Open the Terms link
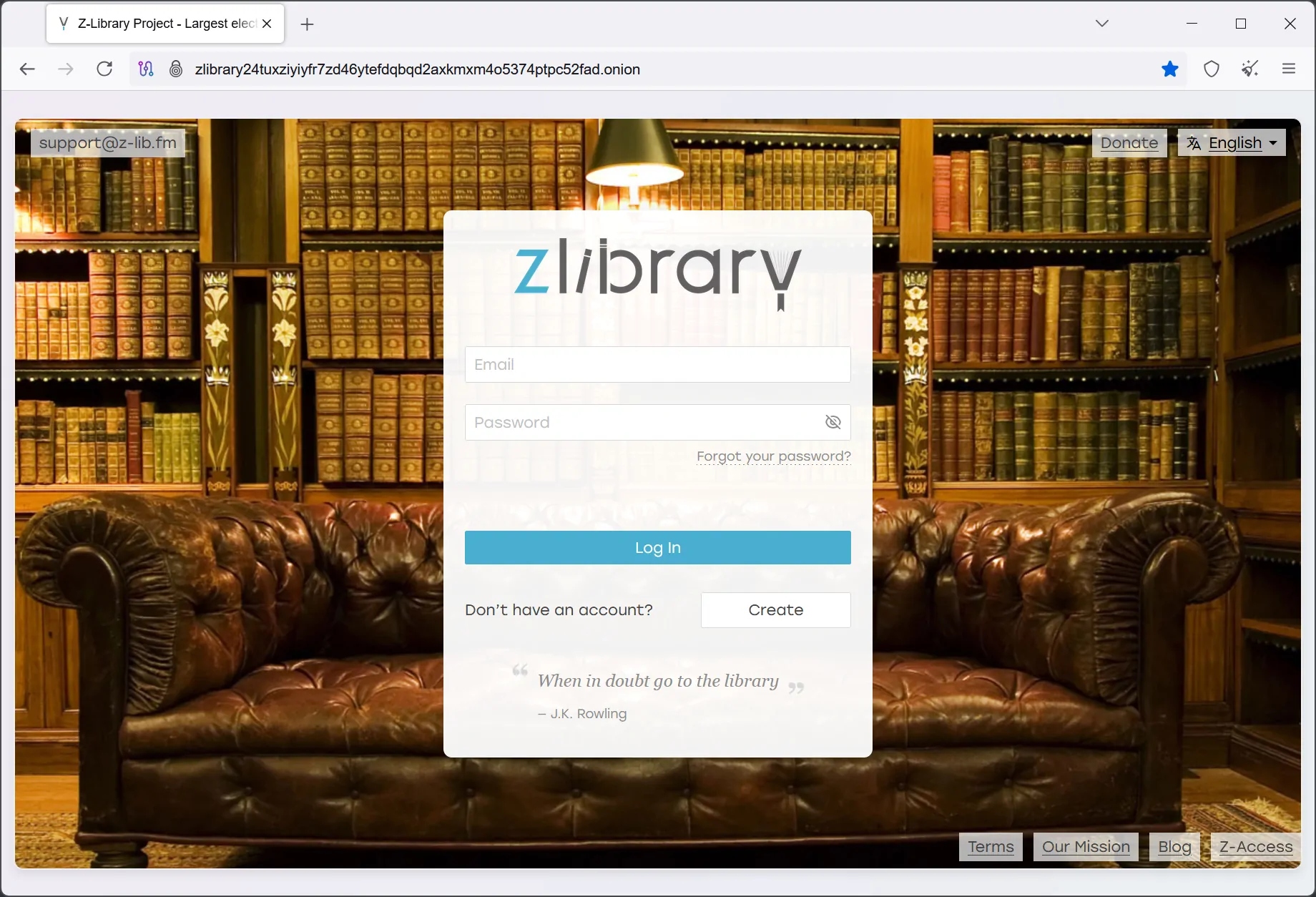This screenshot has height=897, width=1316. (991, 846)
